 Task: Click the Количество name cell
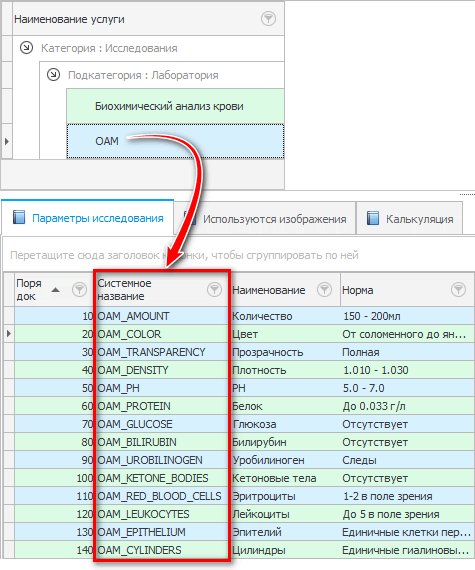[x=286, y=316]
